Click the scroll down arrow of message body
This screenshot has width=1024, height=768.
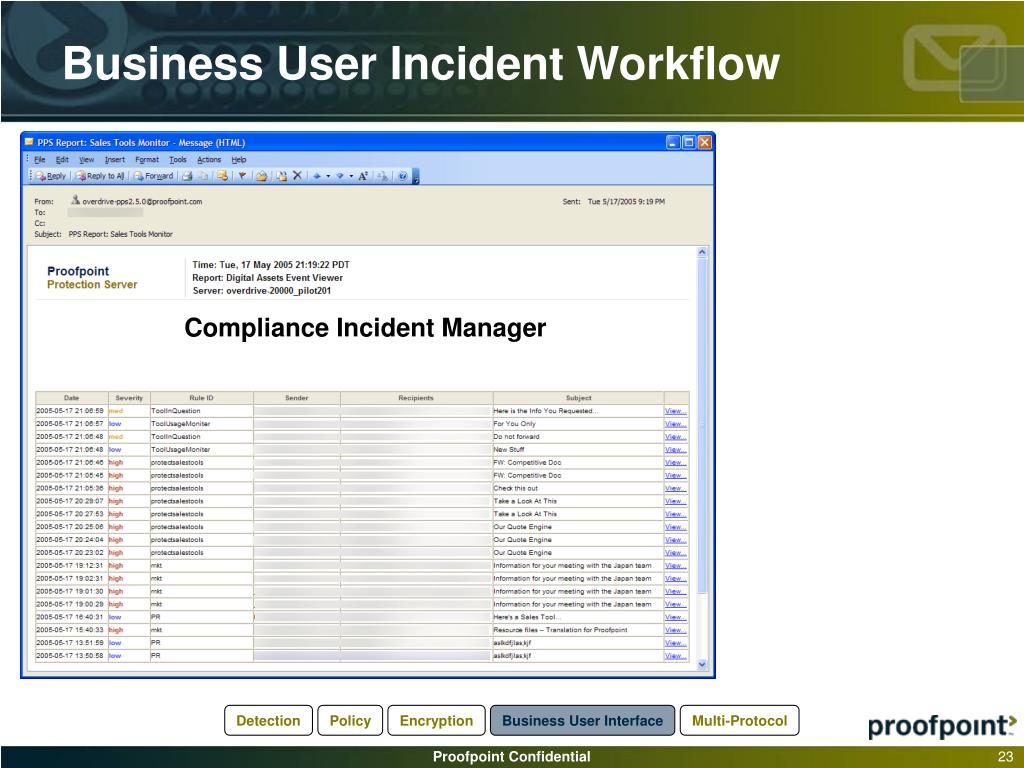703,665
